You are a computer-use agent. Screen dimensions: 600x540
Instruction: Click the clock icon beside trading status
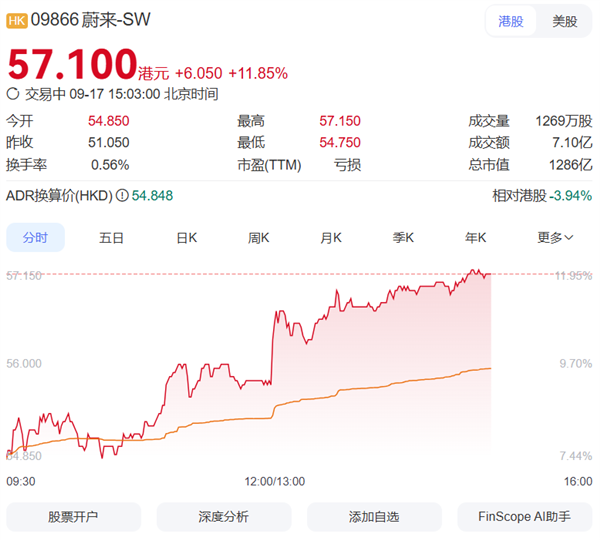(x=13, y=94)
